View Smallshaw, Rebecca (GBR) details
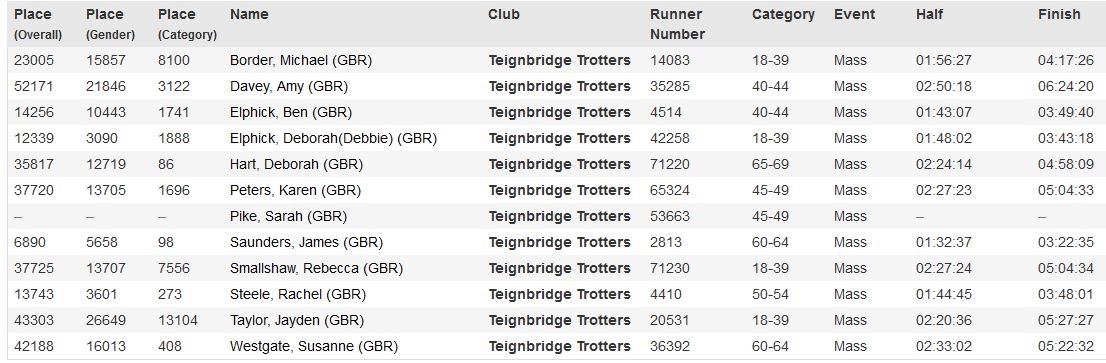The image size is (1106, 363). point(316,269)
